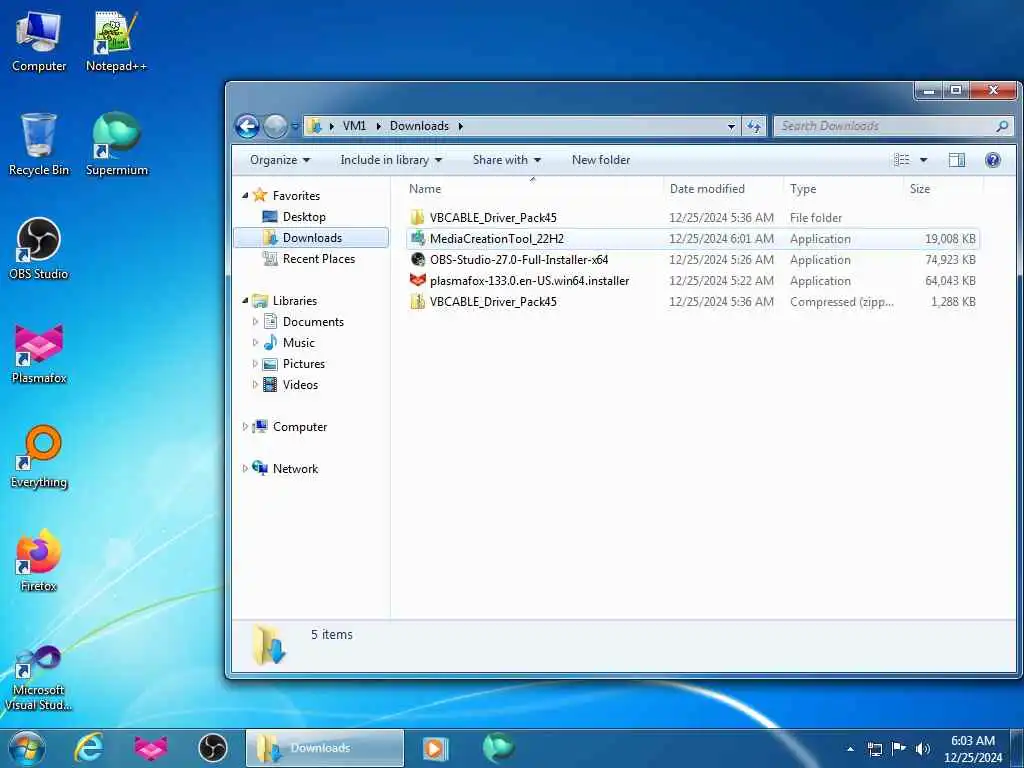Click the New folder button
This screenshot has width=1024, height=768.
601,160
